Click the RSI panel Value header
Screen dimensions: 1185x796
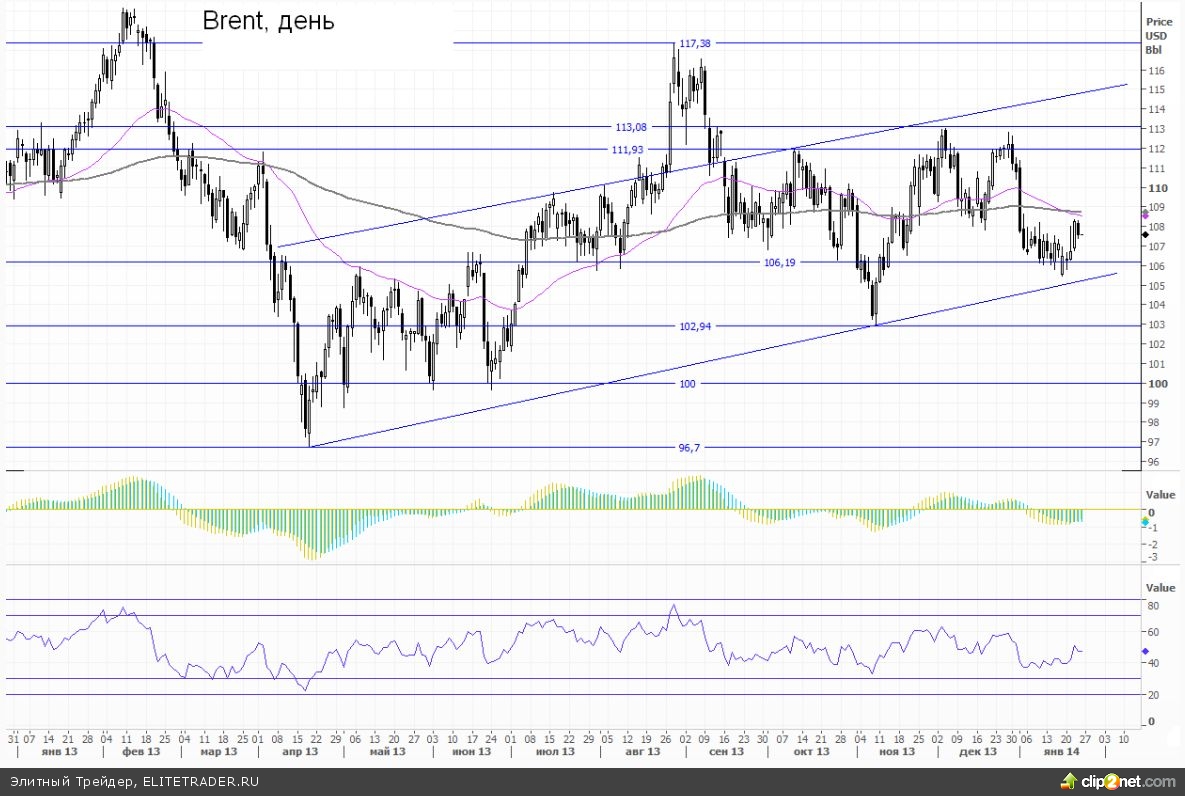(x=1160, y=588)
